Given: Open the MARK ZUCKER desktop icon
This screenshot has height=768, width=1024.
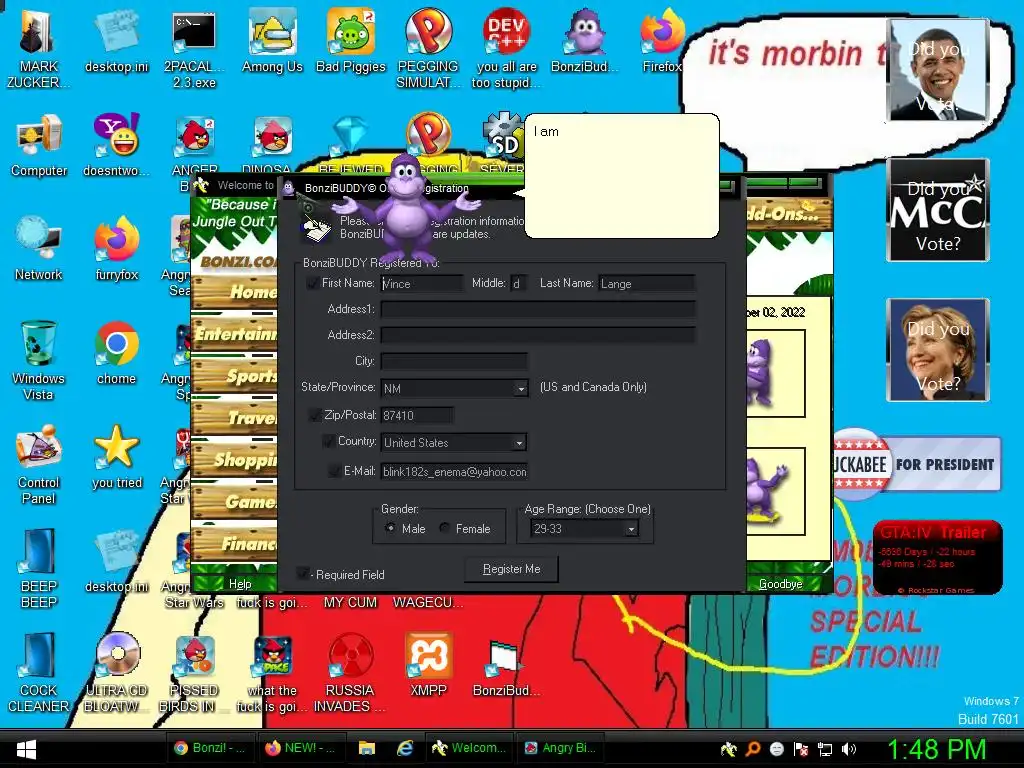Looking at the screenshot, I should (x=37, y=49).
